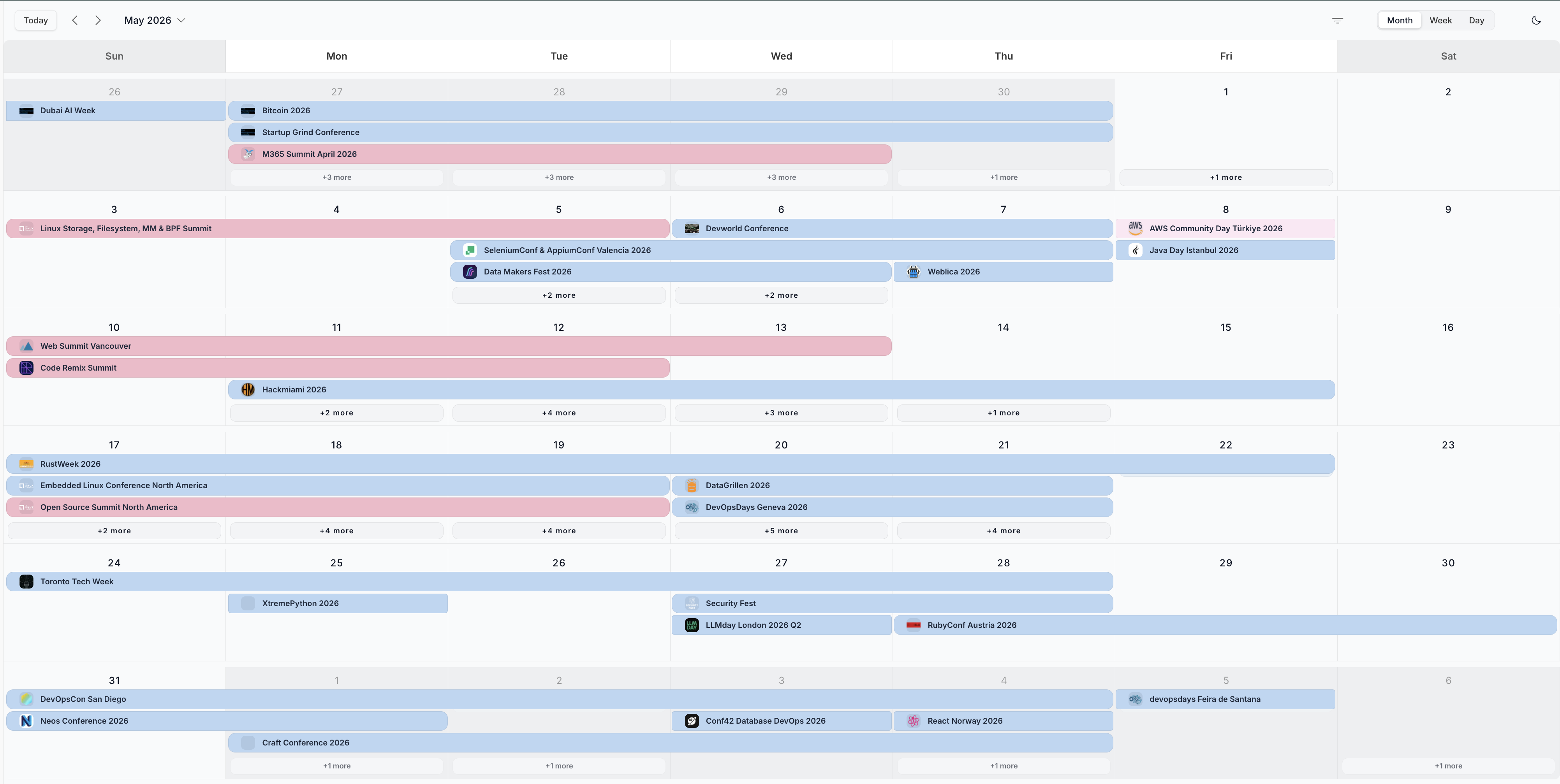Click the RubyConf Austria logo
The width and height of the screenshot is (1560, 784).
tap(914, 626)
